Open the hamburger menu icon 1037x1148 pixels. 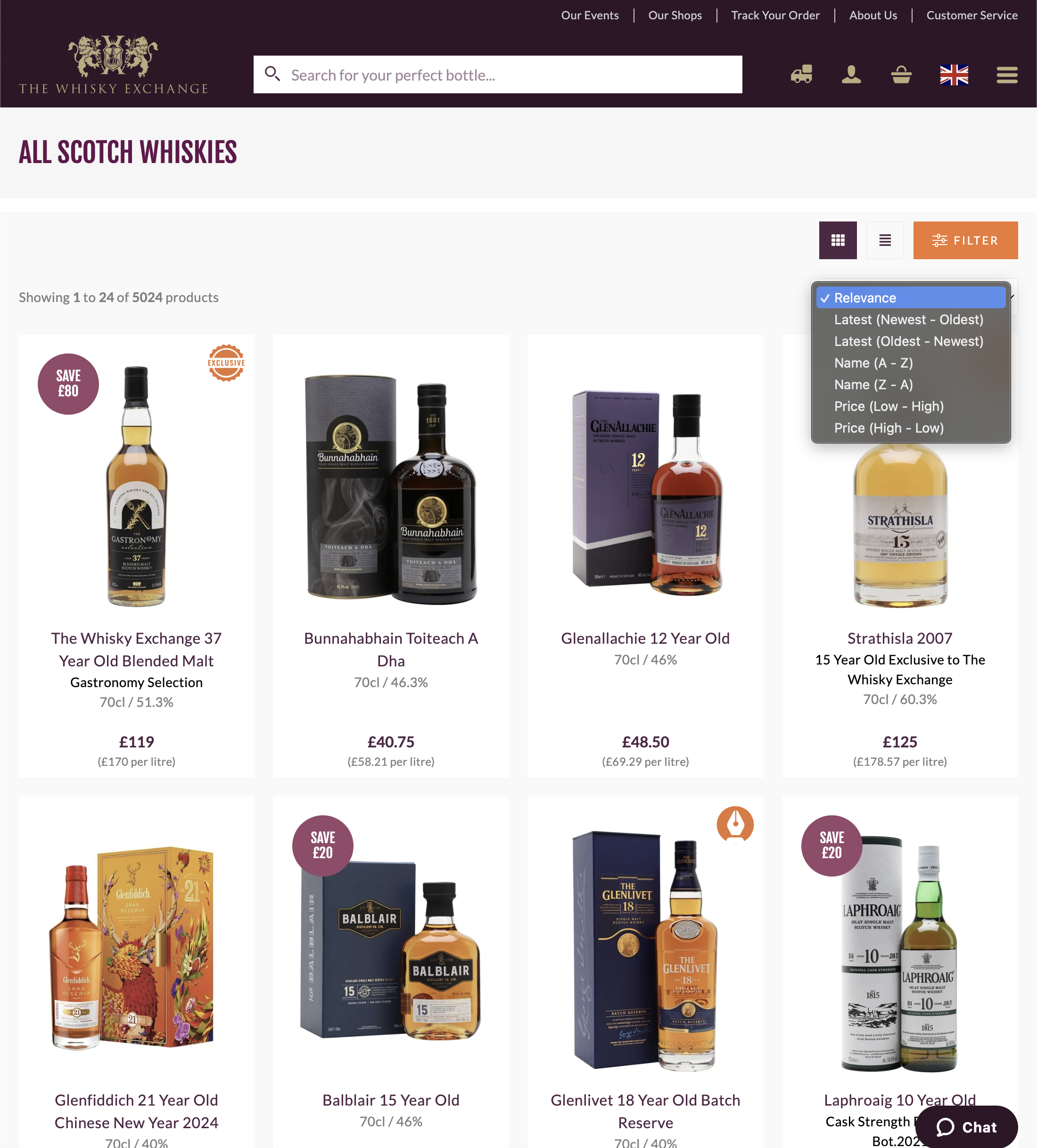tap(1007, 74)
